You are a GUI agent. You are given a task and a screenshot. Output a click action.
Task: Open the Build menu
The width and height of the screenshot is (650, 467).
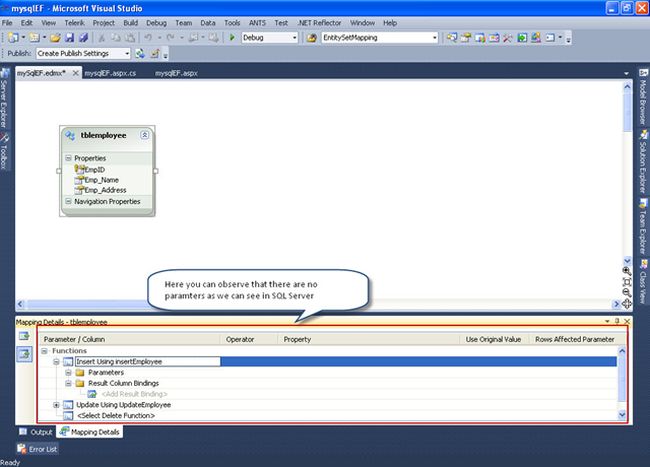coord(130,23)
